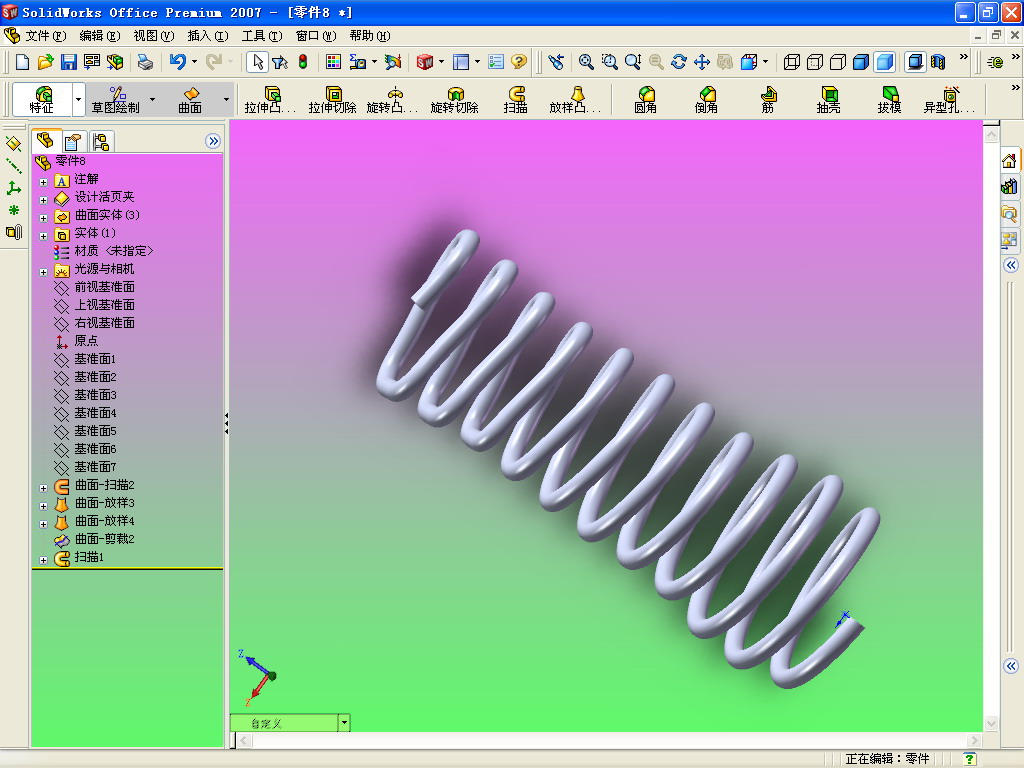Open the design library task pane icon
The image size is (1024, 768).
pyautogui.click(x=1010, y=187)
